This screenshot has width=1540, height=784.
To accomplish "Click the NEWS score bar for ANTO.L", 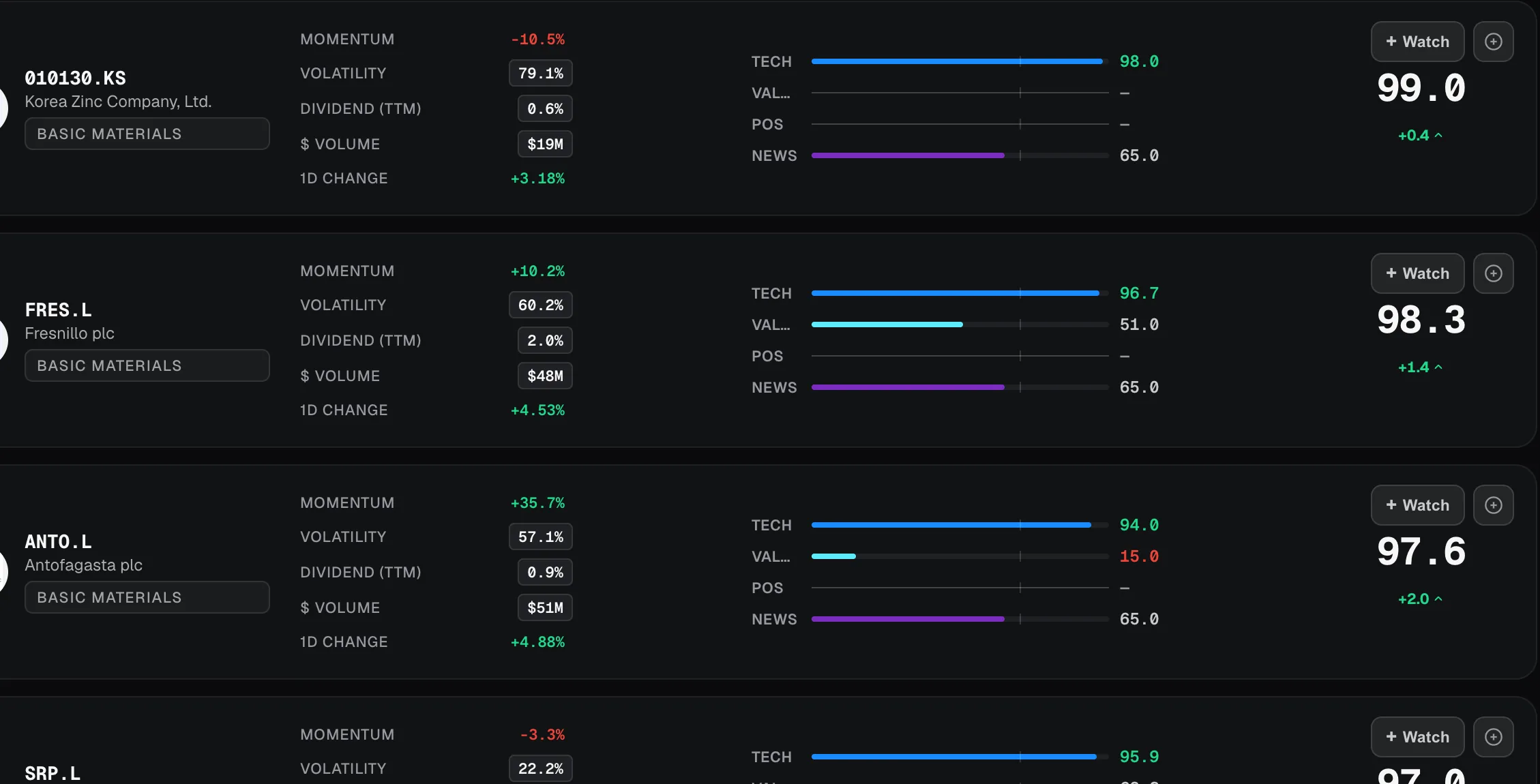I will [960, 619].
